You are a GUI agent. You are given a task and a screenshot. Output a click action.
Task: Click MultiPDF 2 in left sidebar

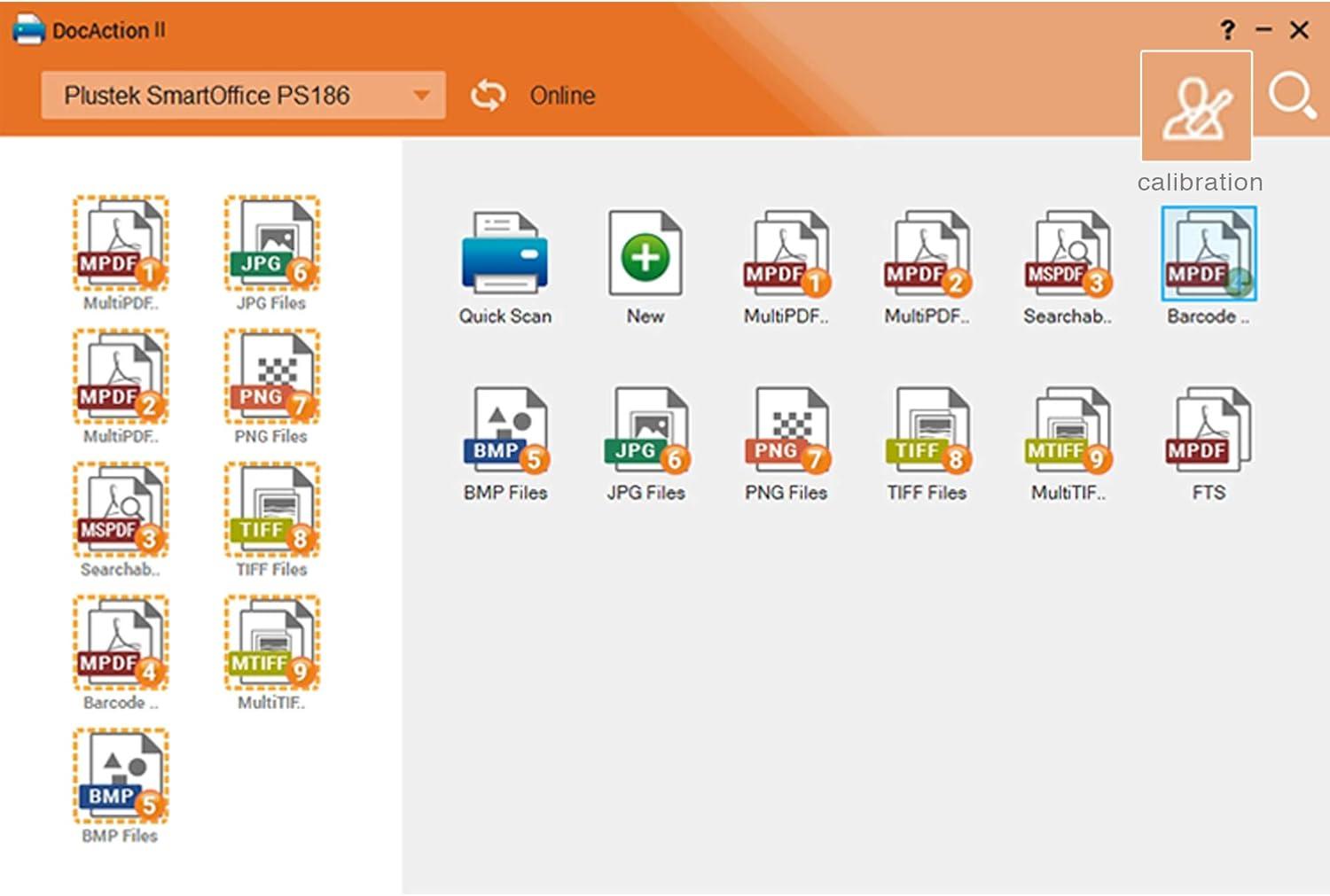tap(121, 377)
